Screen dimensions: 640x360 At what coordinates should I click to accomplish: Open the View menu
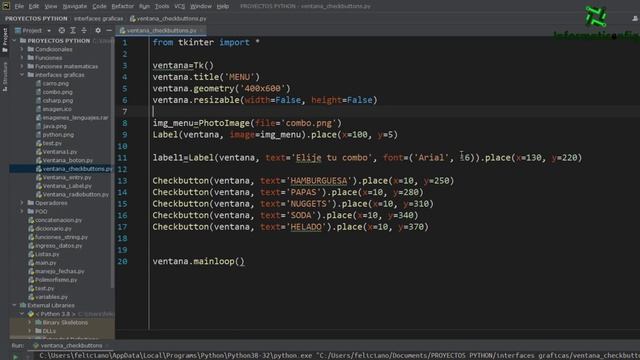click(51, 6)
